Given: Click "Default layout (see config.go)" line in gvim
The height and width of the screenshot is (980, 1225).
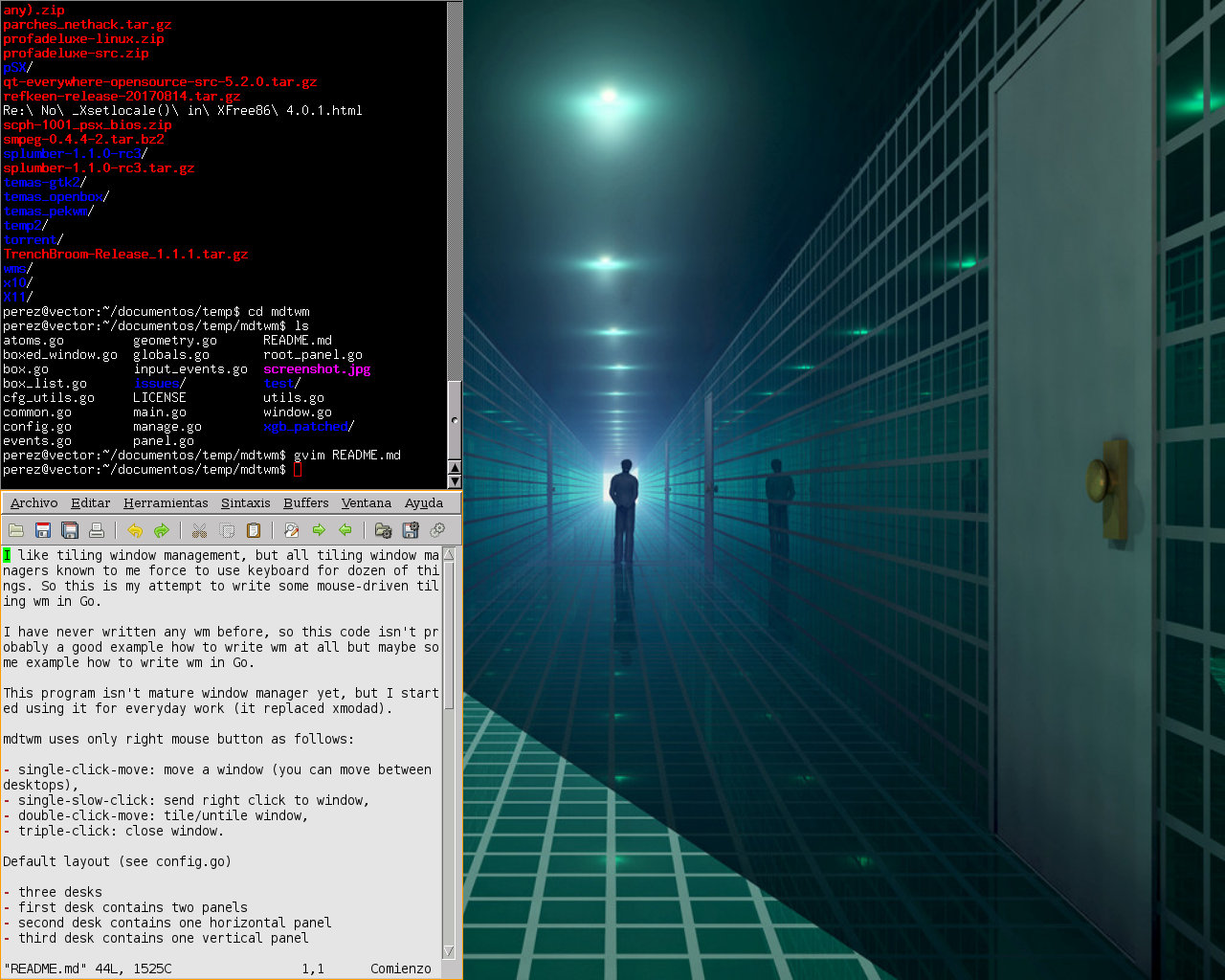Looking at the screenshot, I should coord(118,861).
